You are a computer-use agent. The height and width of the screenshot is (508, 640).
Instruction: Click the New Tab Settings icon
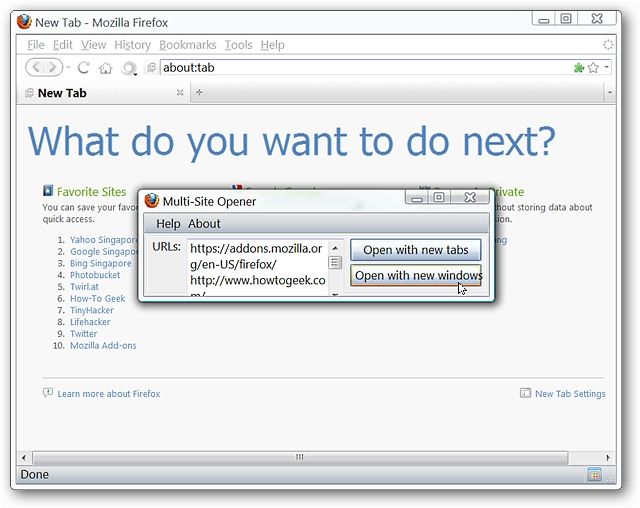click(525, 393)
